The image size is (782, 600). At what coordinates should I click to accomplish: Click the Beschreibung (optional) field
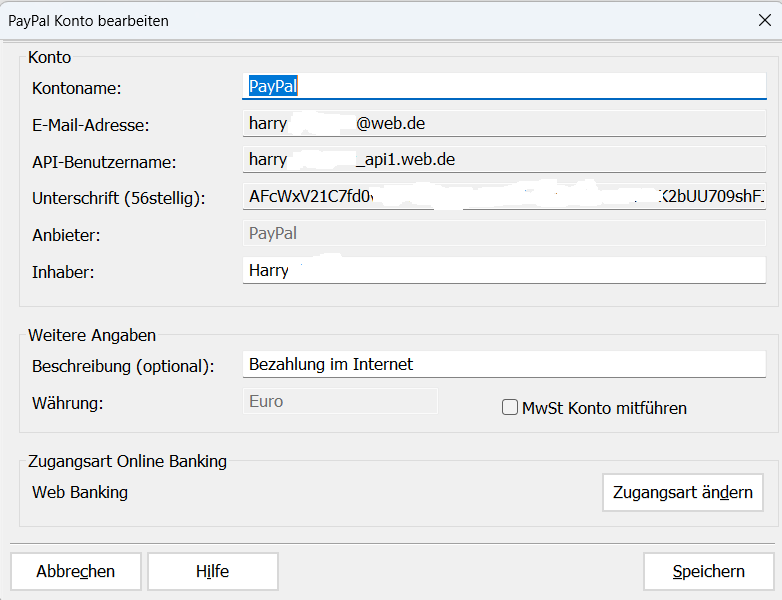(504, 364)
